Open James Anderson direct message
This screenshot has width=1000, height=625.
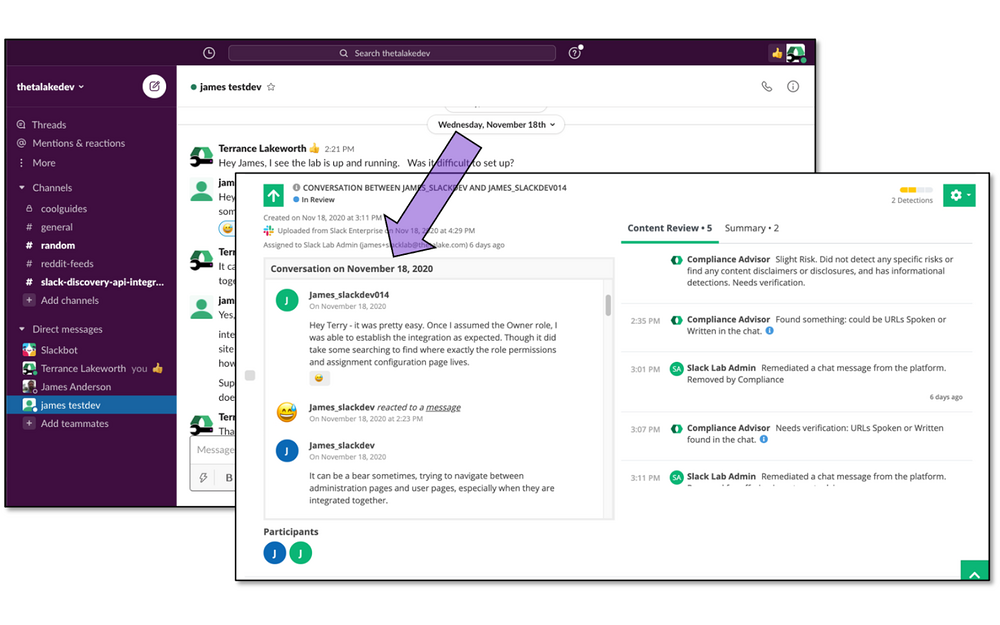tap(75, 387)
